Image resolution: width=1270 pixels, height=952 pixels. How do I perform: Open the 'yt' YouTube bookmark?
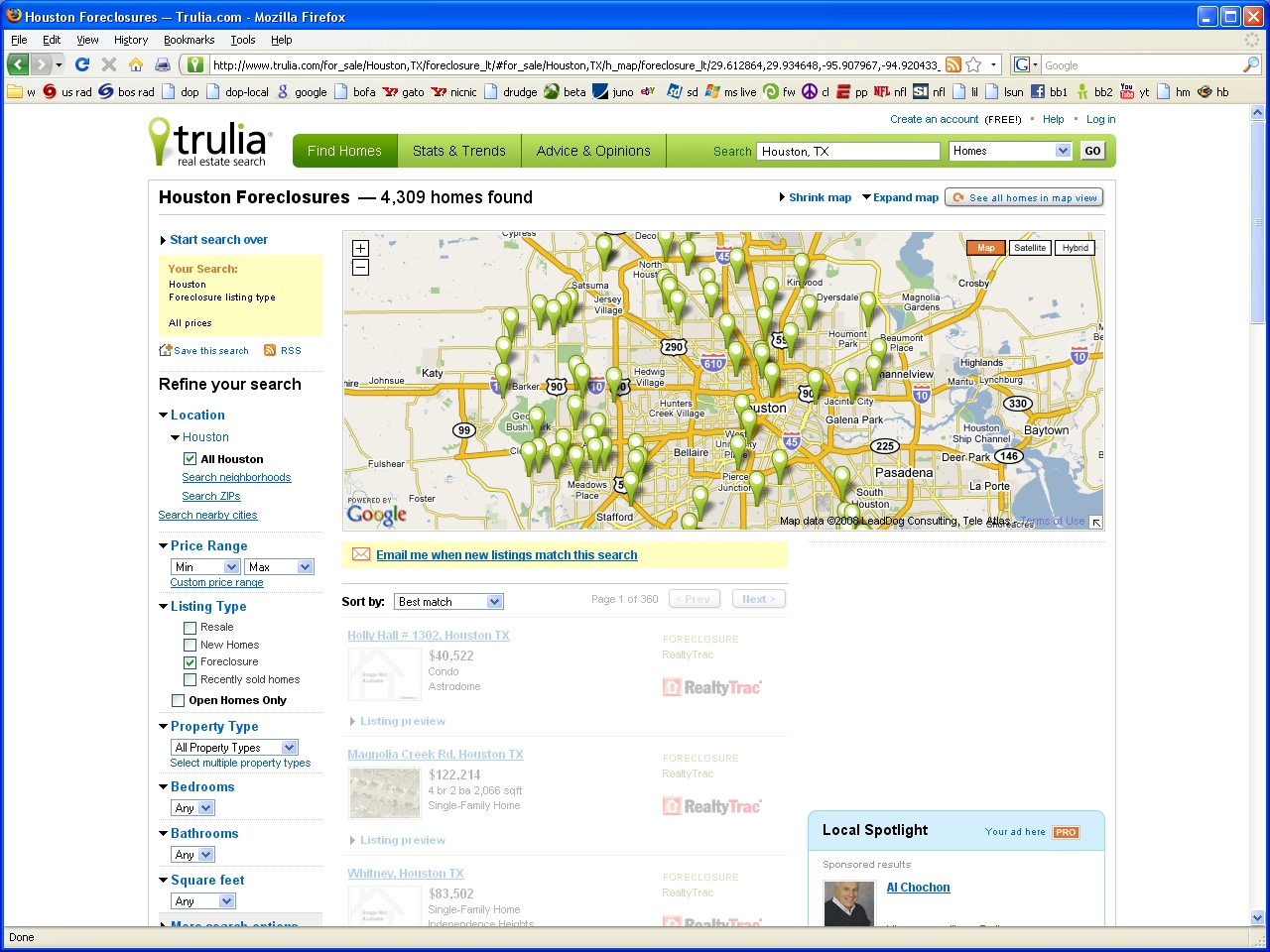click(1135, 91)
